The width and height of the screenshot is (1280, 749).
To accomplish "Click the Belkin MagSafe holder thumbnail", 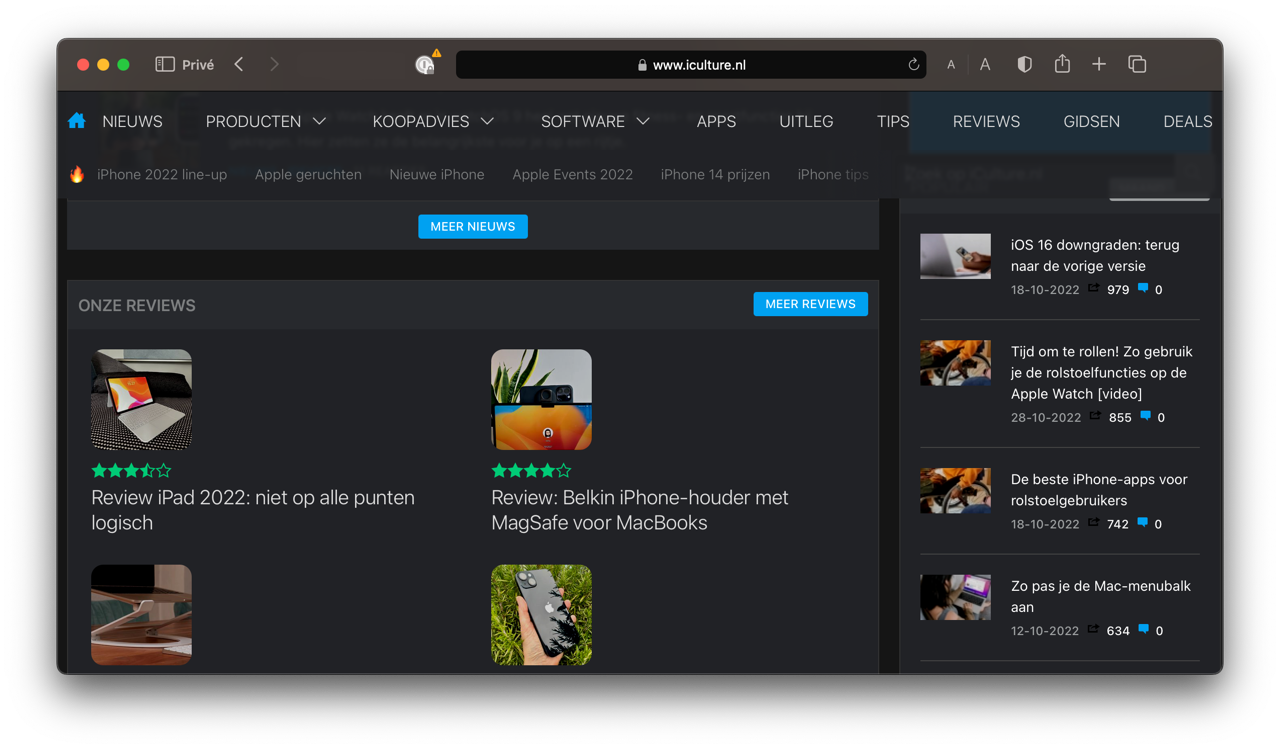I will click(x=541, y=399).
